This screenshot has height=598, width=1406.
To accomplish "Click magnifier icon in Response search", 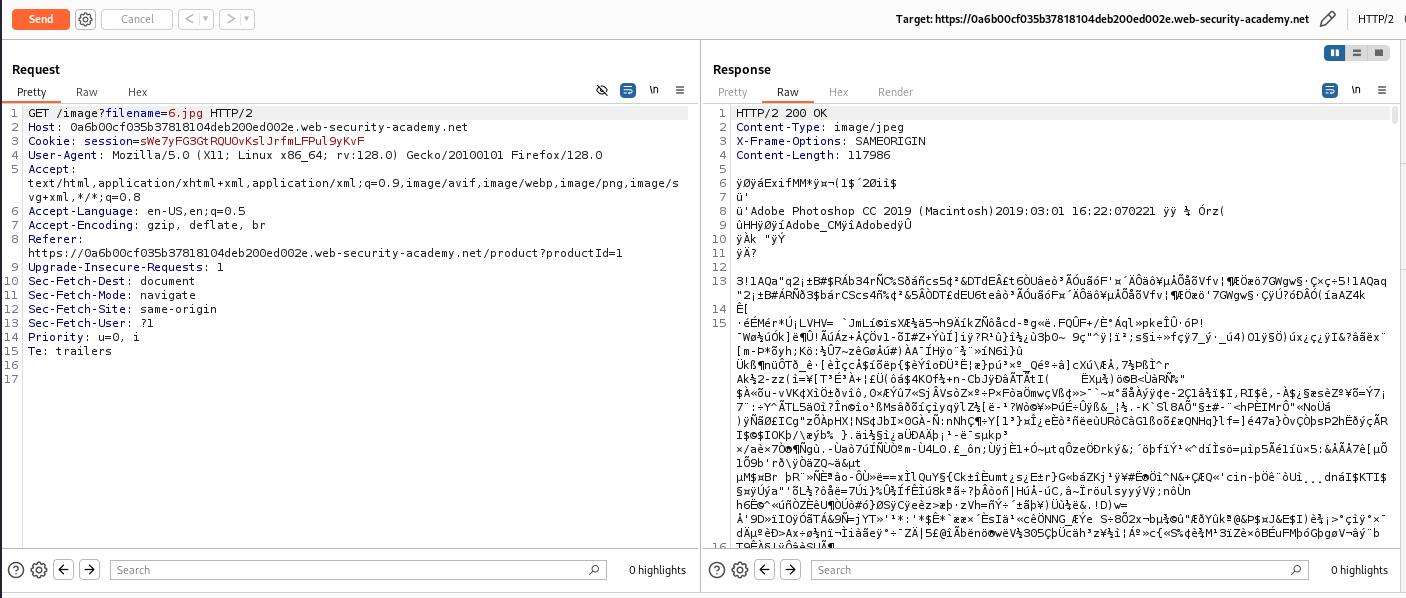I will click(1296, 570).
